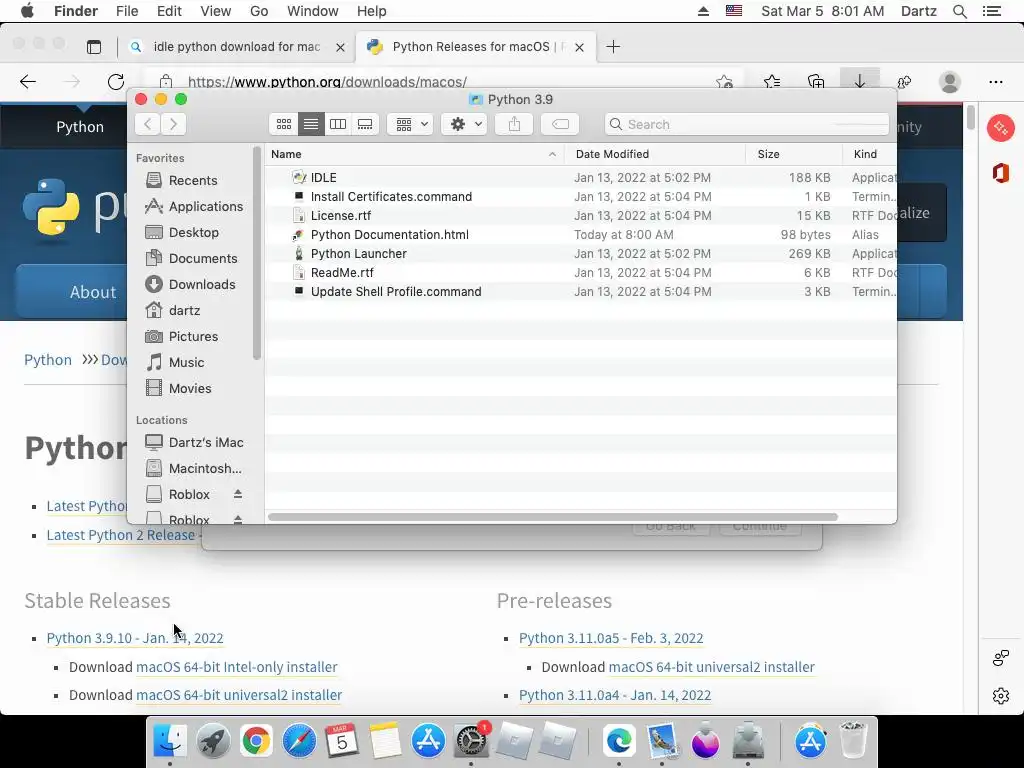Open the group-by arrangement dropdown
Viewport: 1024px width, 768px height.
pos(411,124)
